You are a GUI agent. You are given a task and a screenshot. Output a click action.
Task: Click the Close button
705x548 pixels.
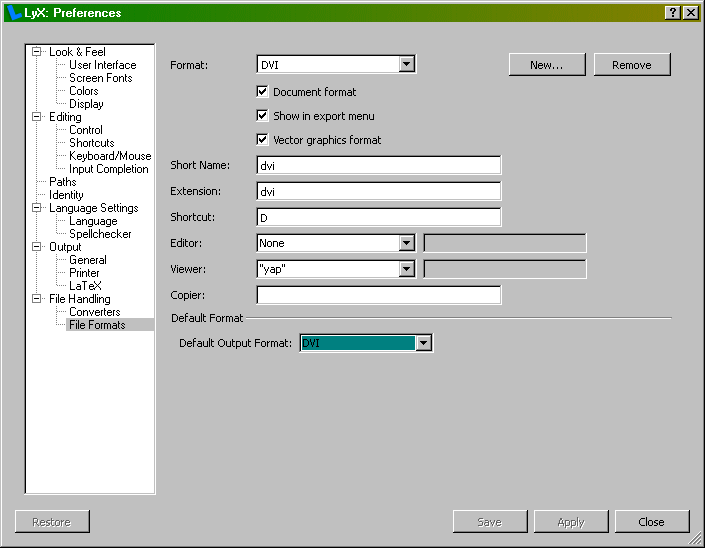click(651, 521)
